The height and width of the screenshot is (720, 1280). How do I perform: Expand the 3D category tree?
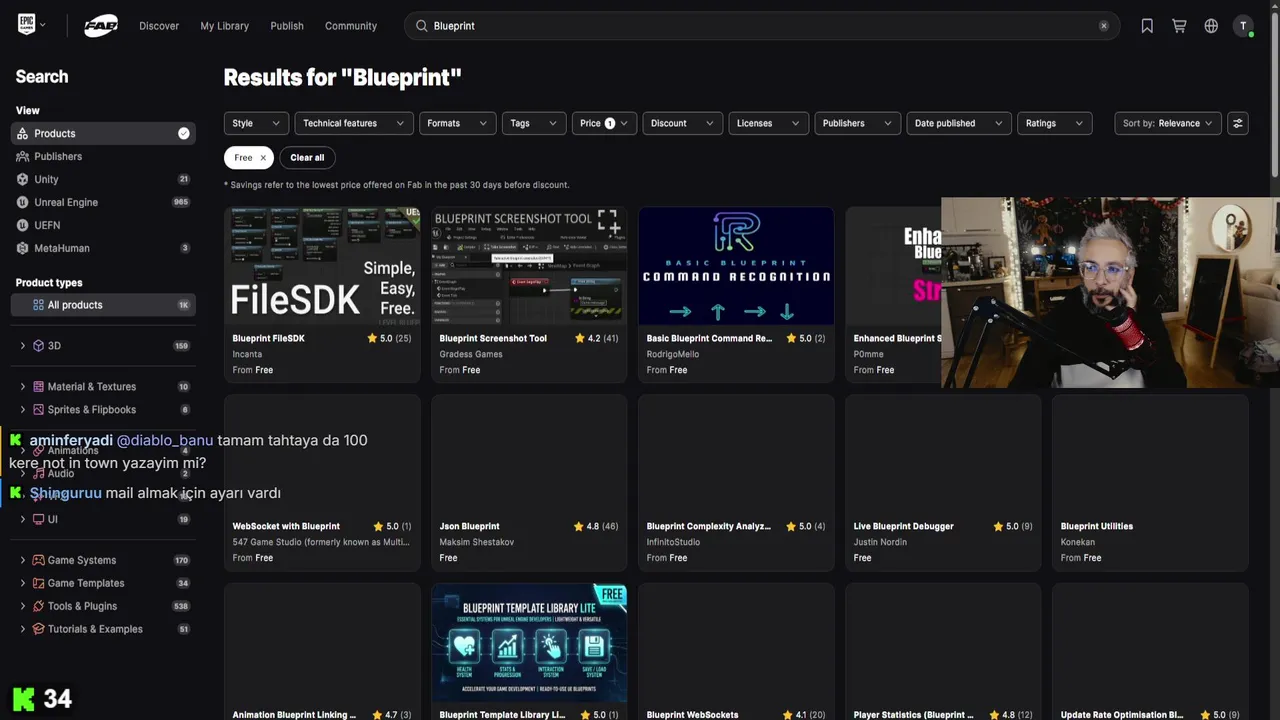pyautogui.click(x=23, y=346)
